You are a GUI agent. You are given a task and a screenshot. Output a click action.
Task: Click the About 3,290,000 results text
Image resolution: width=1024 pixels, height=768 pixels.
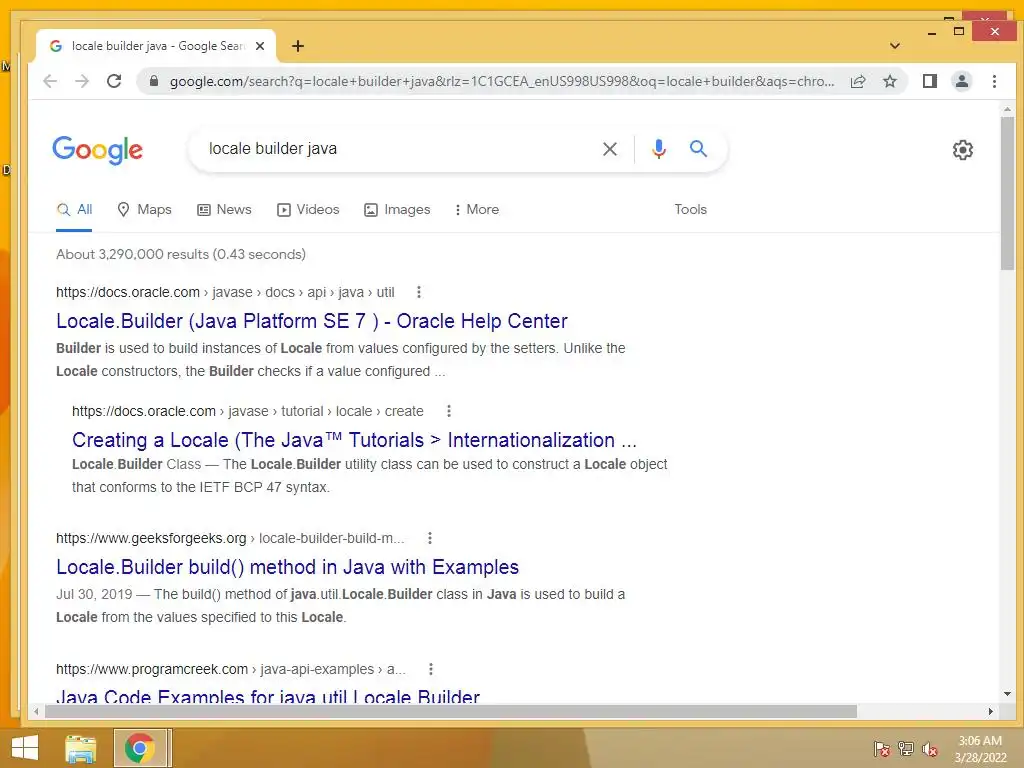181,254
